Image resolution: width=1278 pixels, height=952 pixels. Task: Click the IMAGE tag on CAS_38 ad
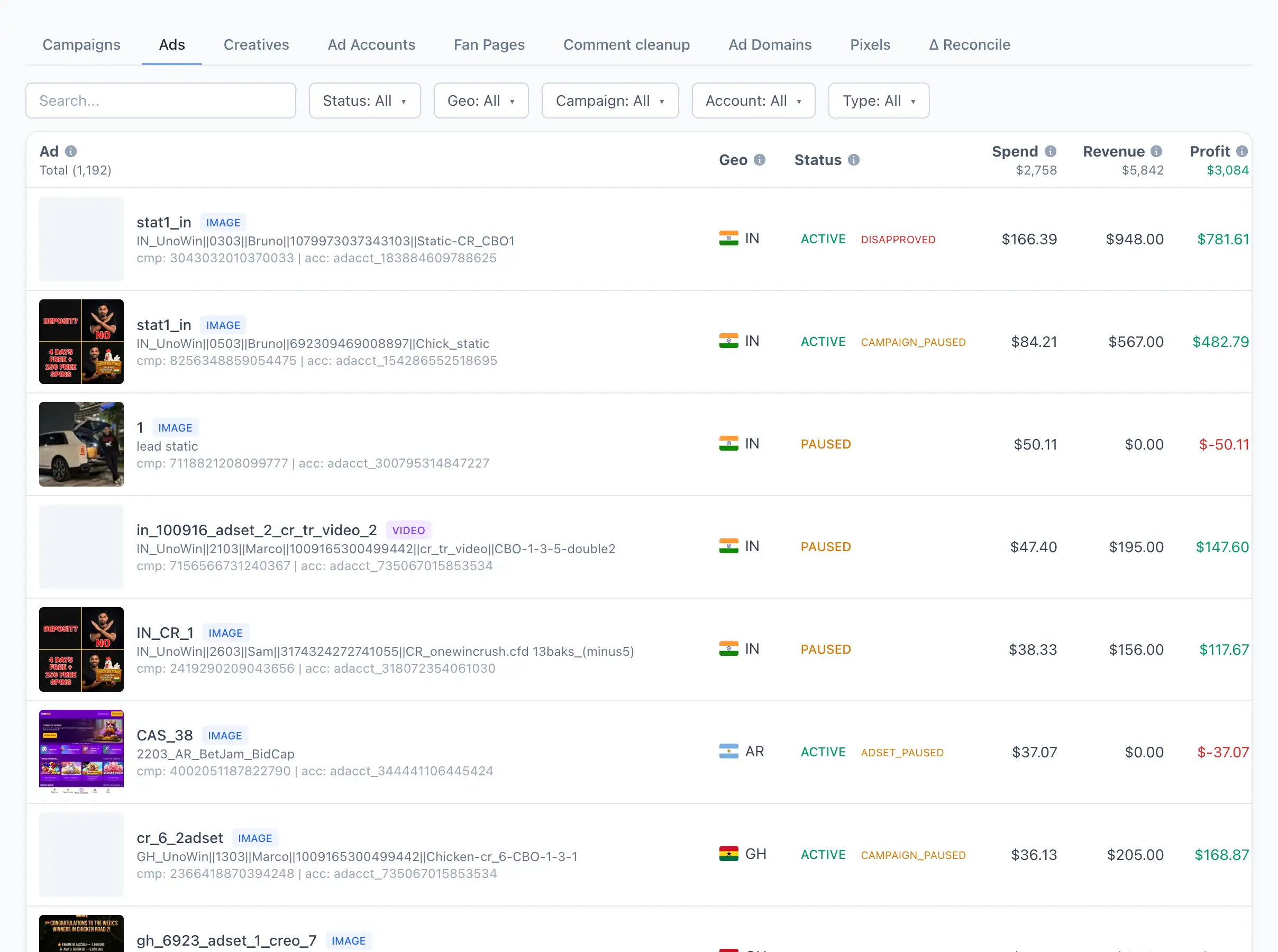225,735
